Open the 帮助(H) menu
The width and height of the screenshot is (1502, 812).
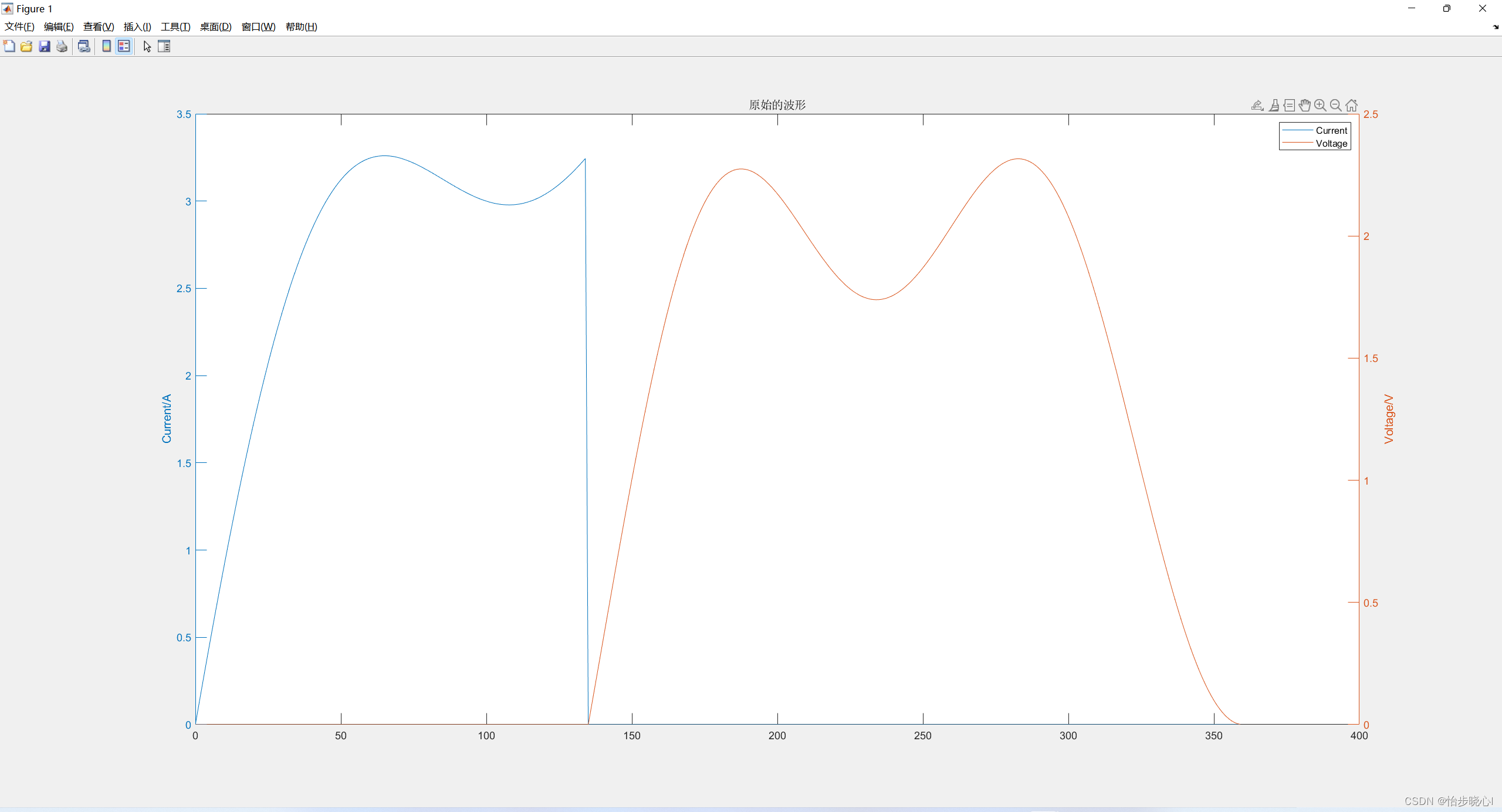[x=301, y=26]
